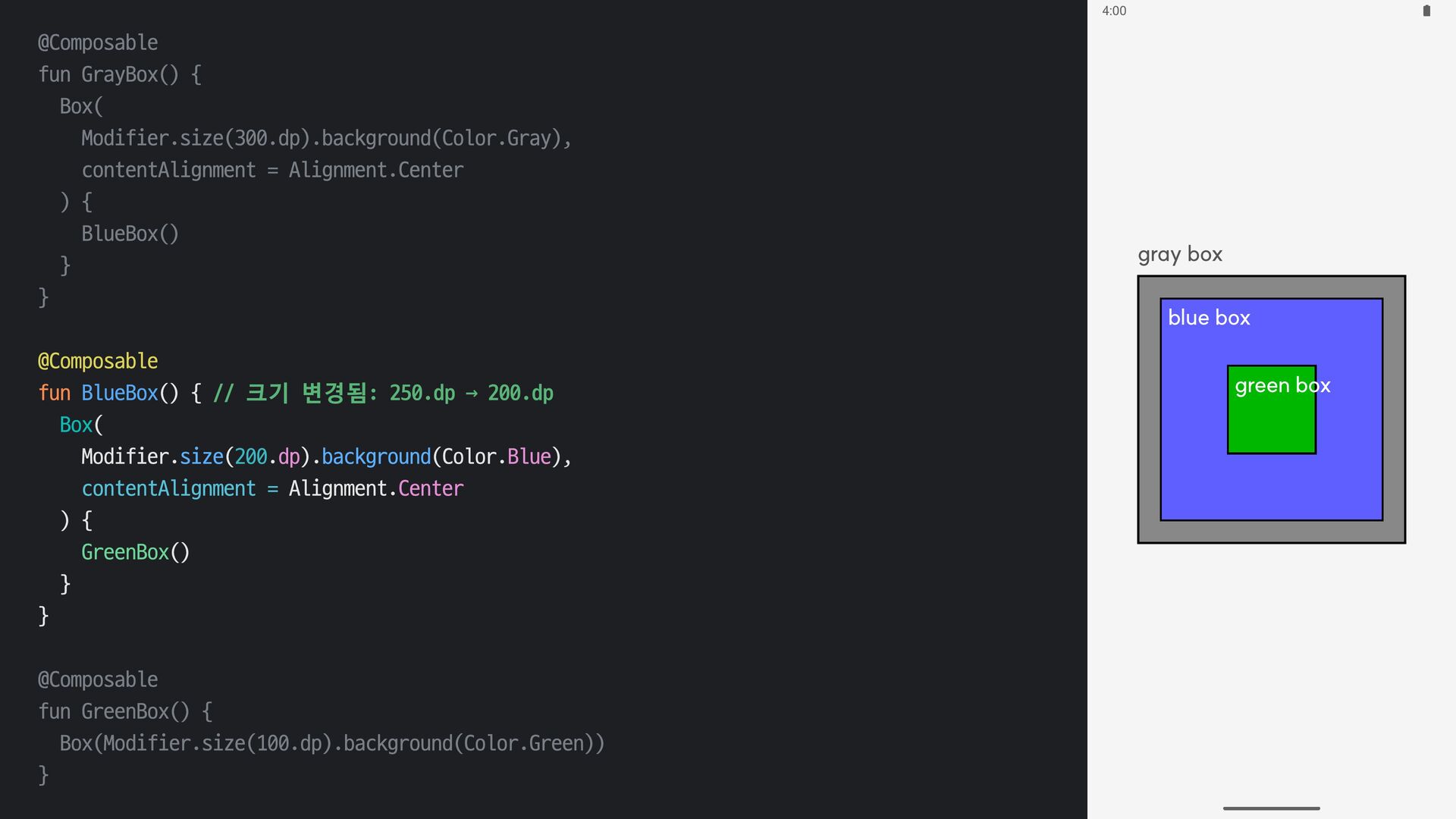Click the 200 value in Modifier.size
The height and width of the screenshot is (819, 1456).
point(250,457)
